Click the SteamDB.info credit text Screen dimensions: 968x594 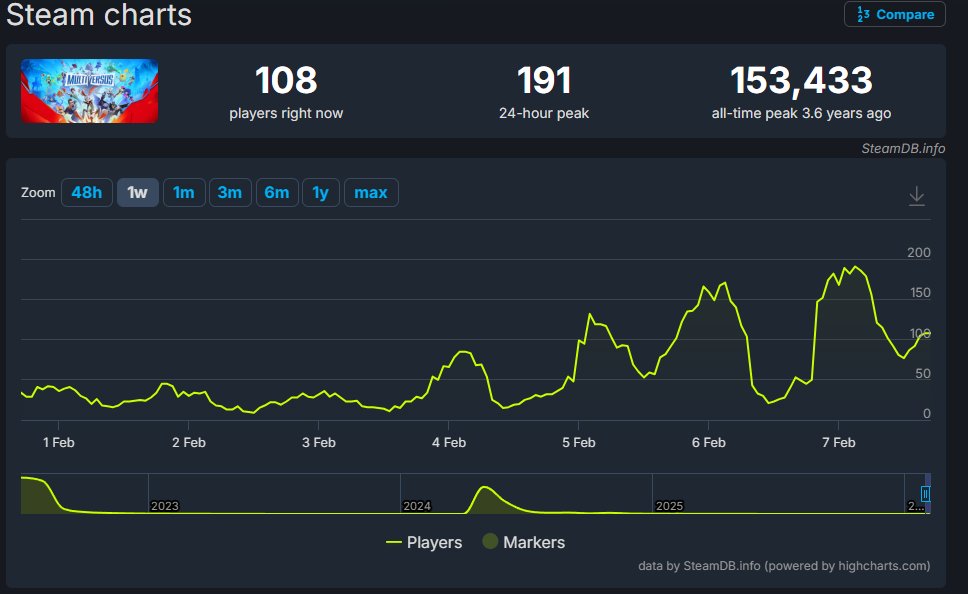pos(903,148)
